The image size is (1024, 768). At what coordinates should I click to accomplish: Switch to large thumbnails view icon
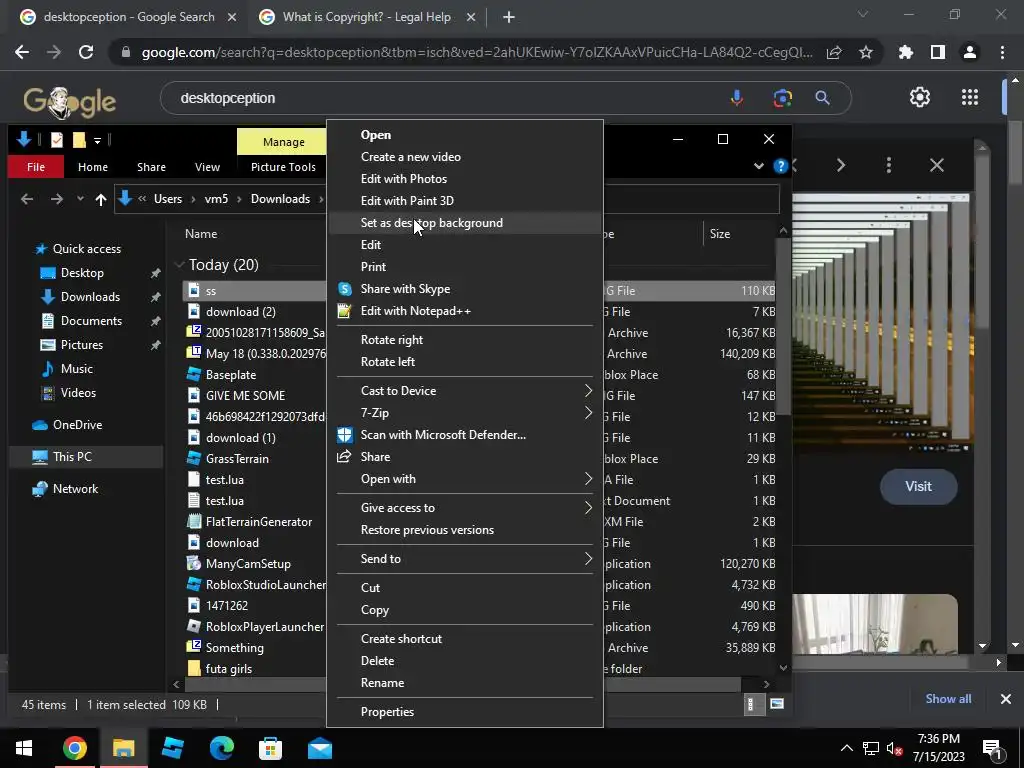click(776, 704)
